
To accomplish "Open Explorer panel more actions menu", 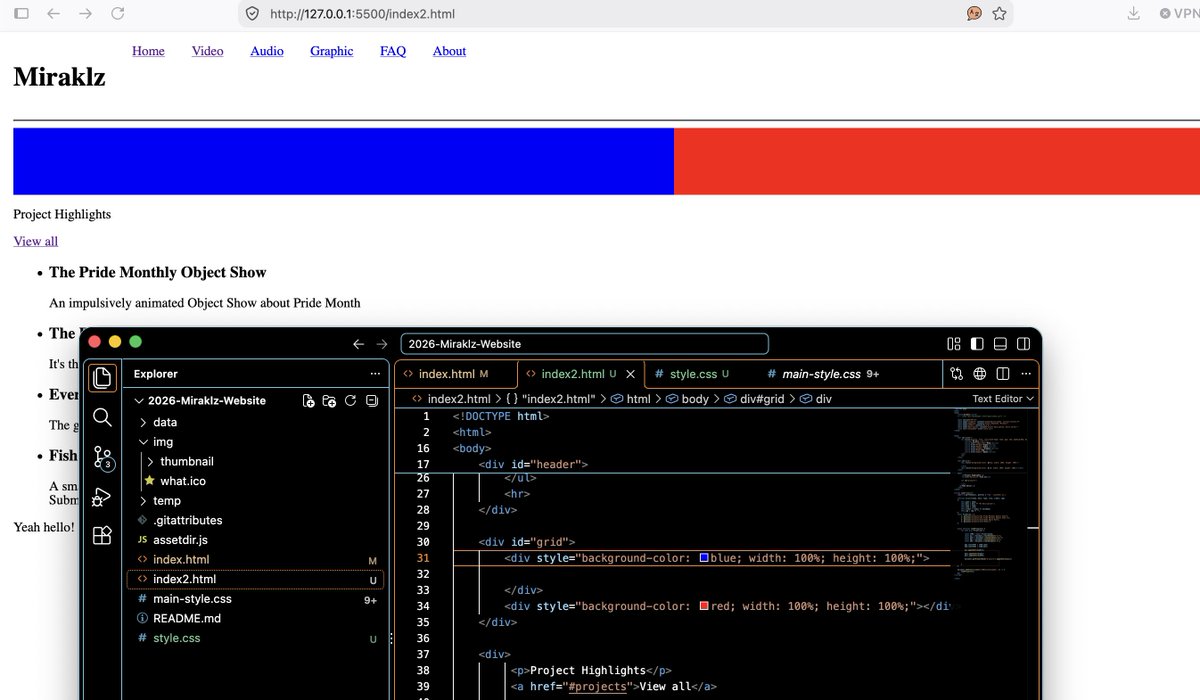I will tap(375, 374).
